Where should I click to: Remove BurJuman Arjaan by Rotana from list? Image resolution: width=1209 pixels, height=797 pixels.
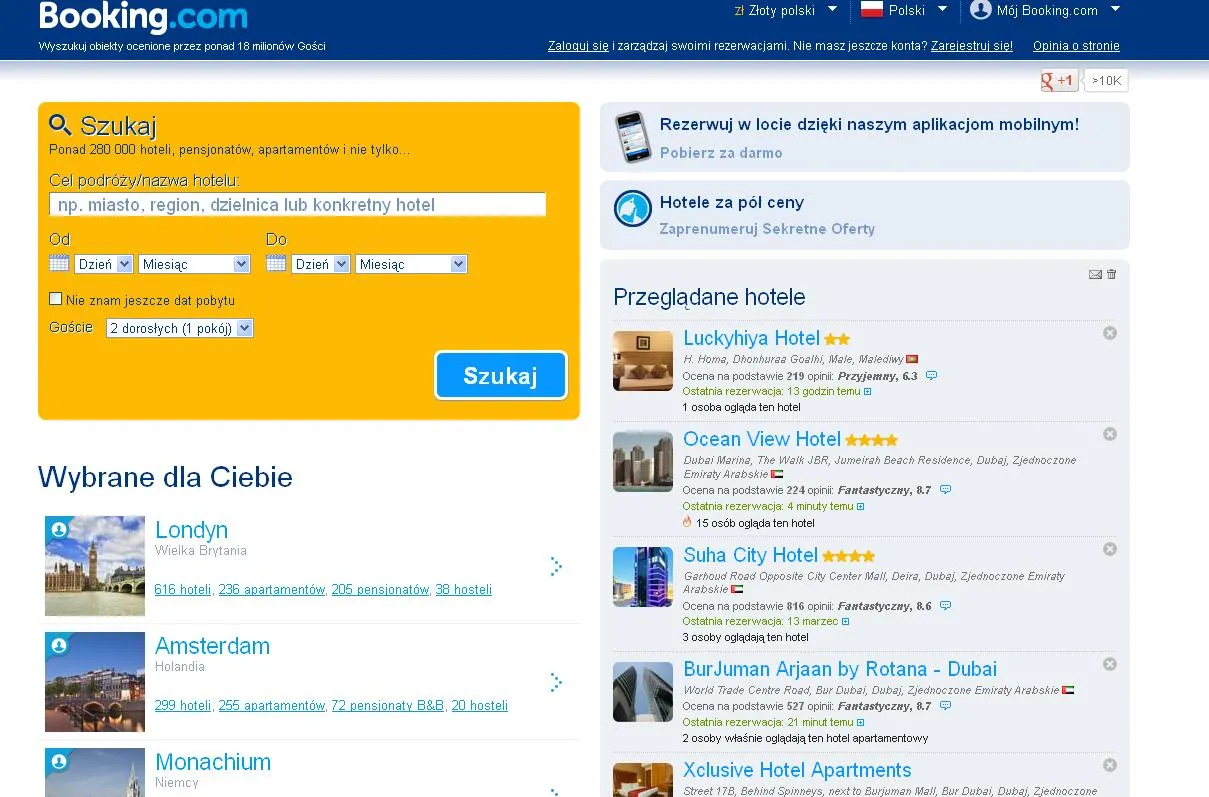click(1109, 664)
